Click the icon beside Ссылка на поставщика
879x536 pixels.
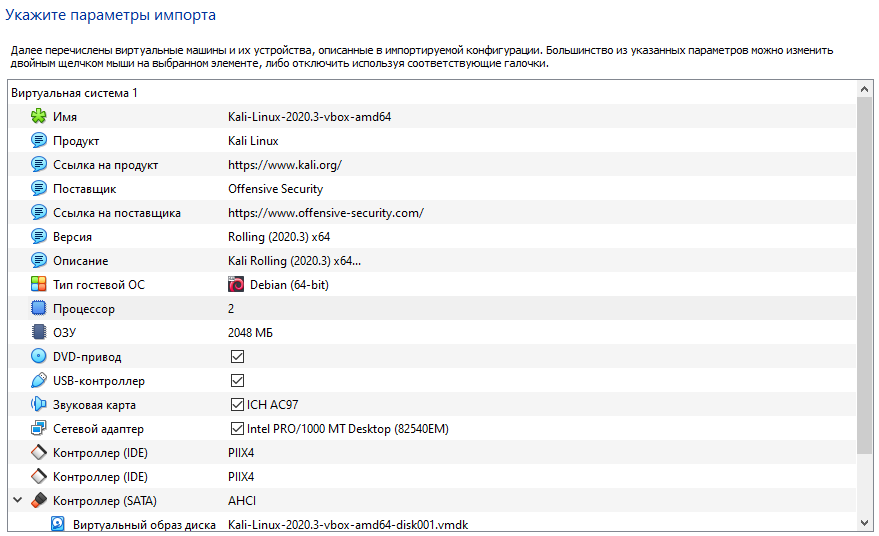39,212
